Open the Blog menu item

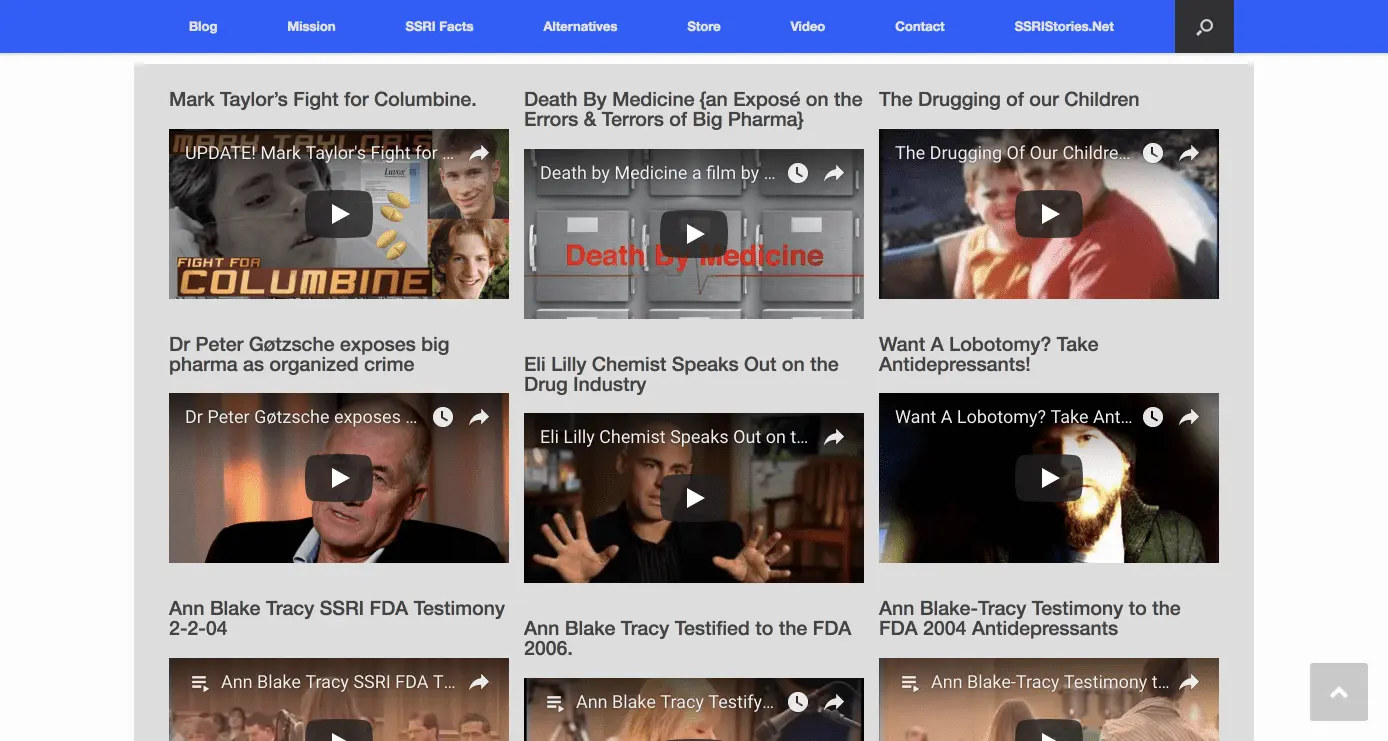(203, 26)
